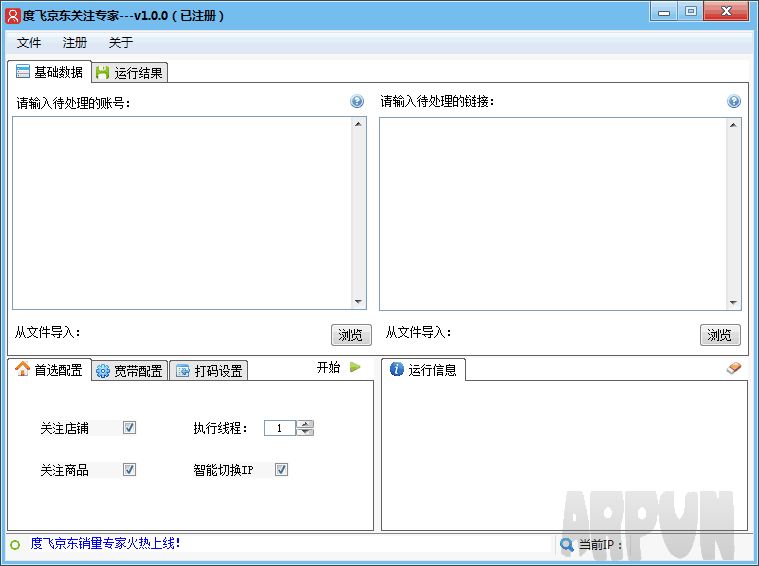Image resolution: width=759 pixels, height=566 pixels.
Task: Minimize the application window
Action: 664,12
